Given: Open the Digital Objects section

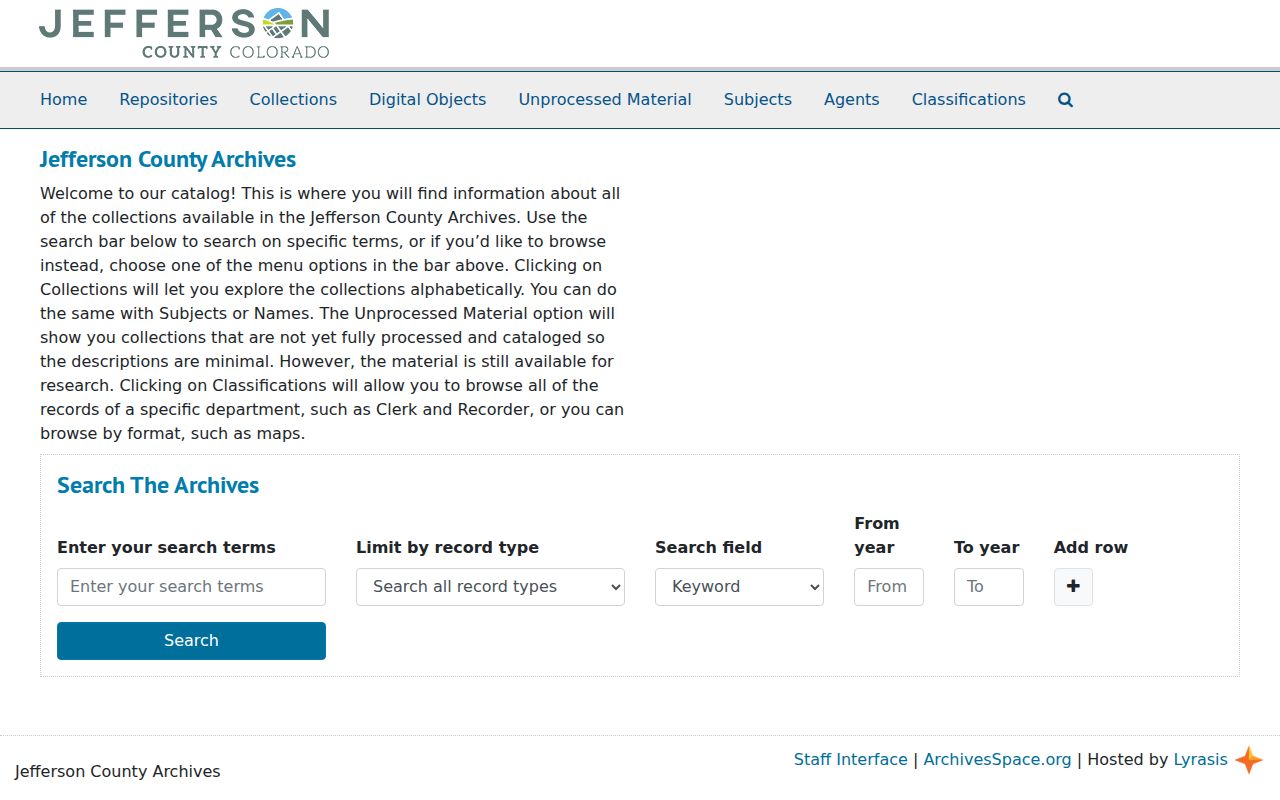Looking at the screenshot, I should pos(428,100).
